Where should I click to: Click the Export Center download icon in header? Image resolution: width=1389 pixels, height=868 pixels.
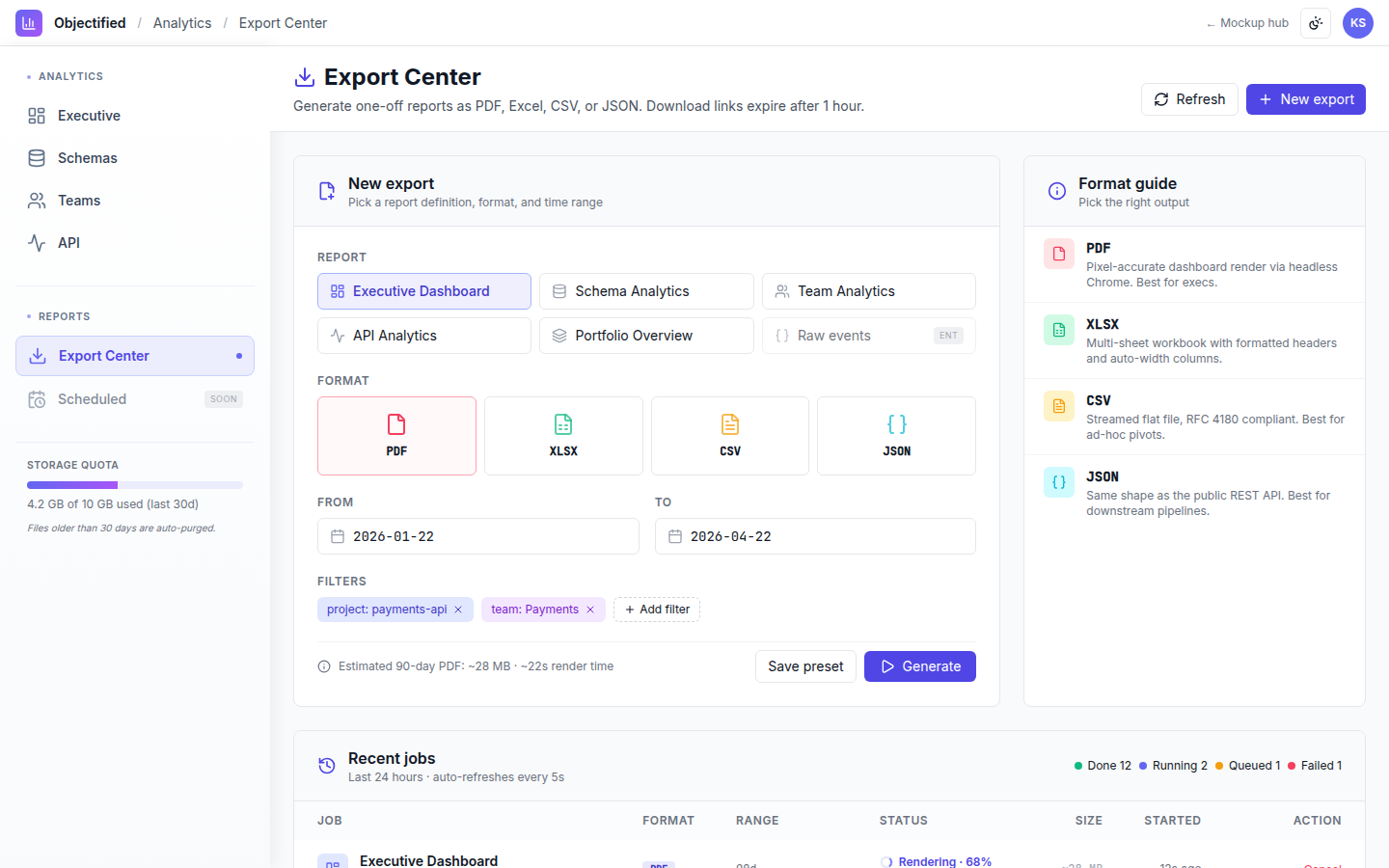point(305,77)
